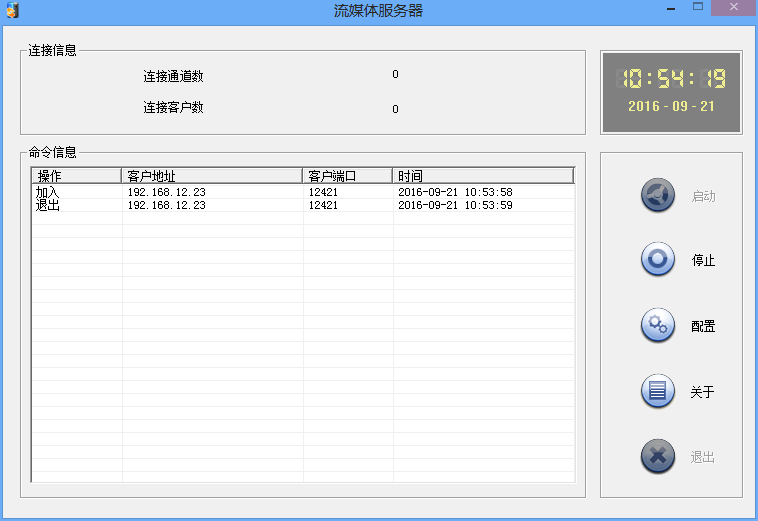Click the 命令信息 group title
This screenshot has width=758, height=521.
(x=52, y=152)
